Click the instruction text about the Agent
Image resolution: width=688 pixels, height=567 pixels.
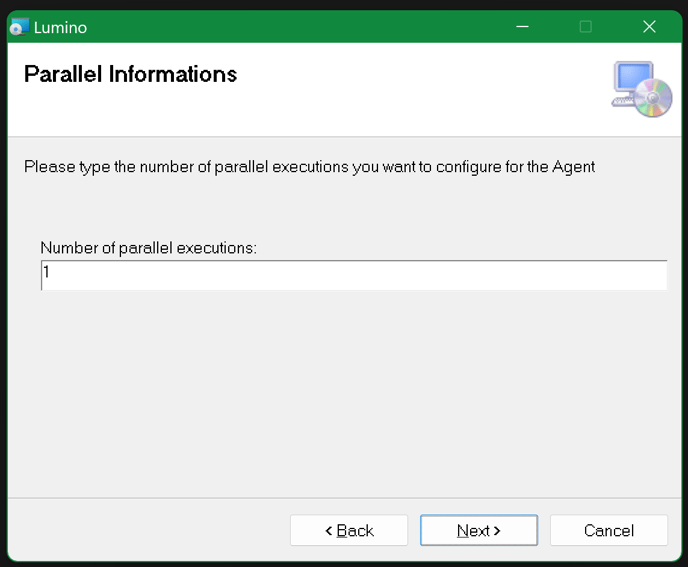(309, 167)
